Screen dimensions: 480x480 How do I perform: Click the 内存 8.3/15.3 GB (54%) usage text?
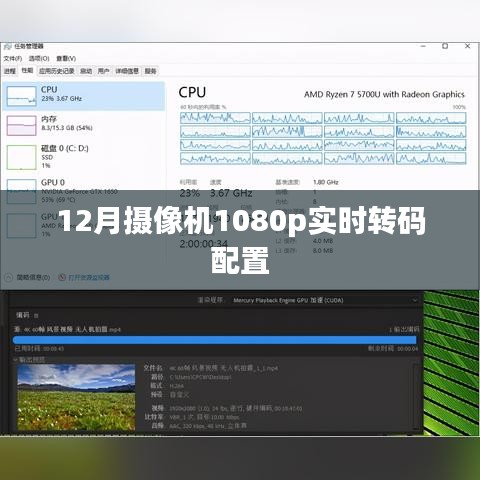pos(67,128)
